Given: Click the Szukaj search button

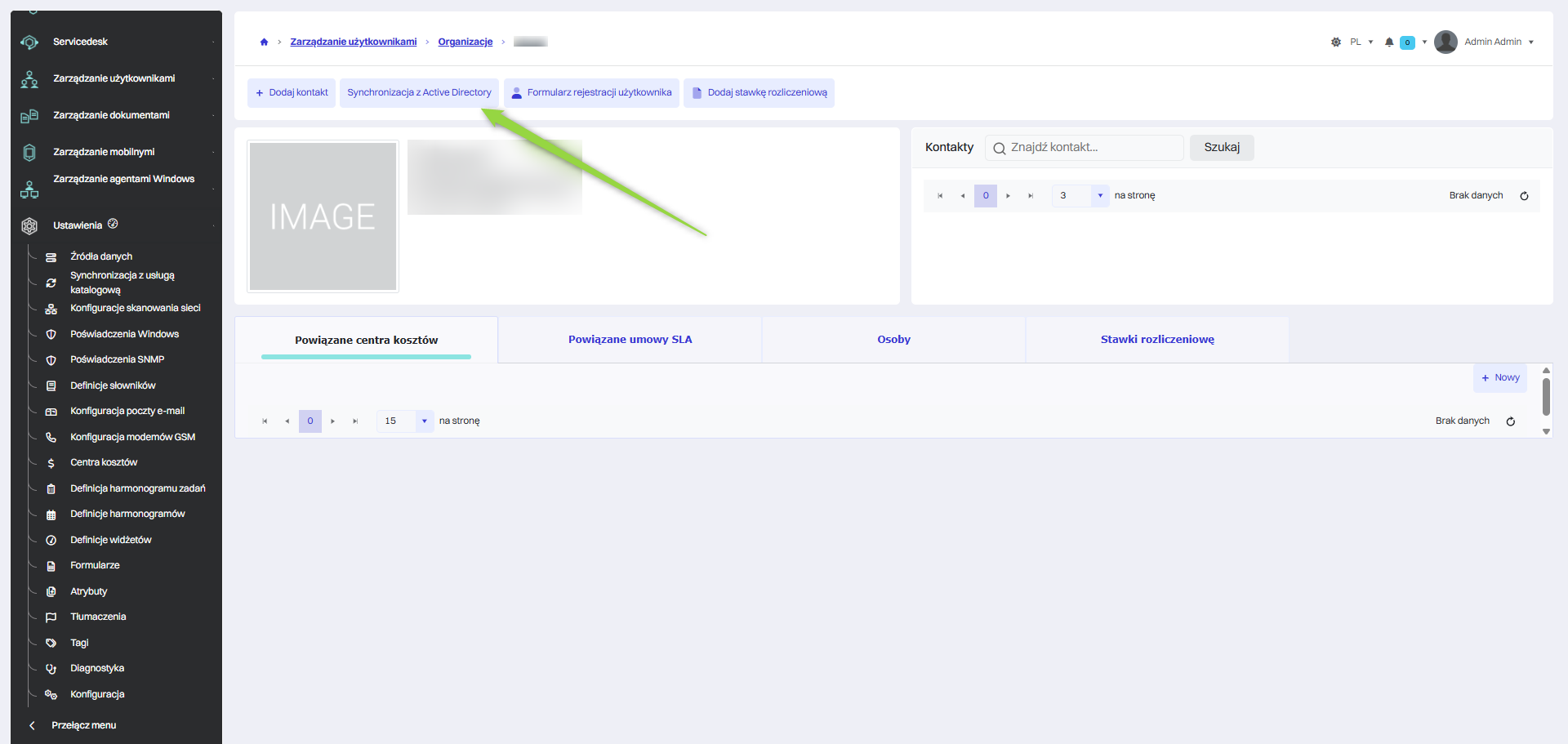Looking at the screenshot, I should [x=1222, y=148].
